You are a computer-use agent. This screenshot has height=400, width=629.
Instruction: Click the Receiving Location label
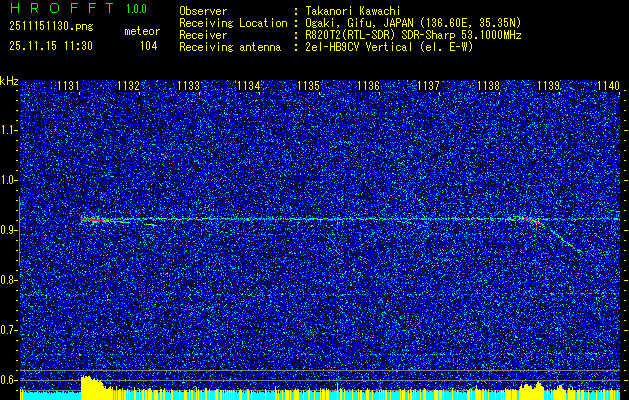click(233, 23)
